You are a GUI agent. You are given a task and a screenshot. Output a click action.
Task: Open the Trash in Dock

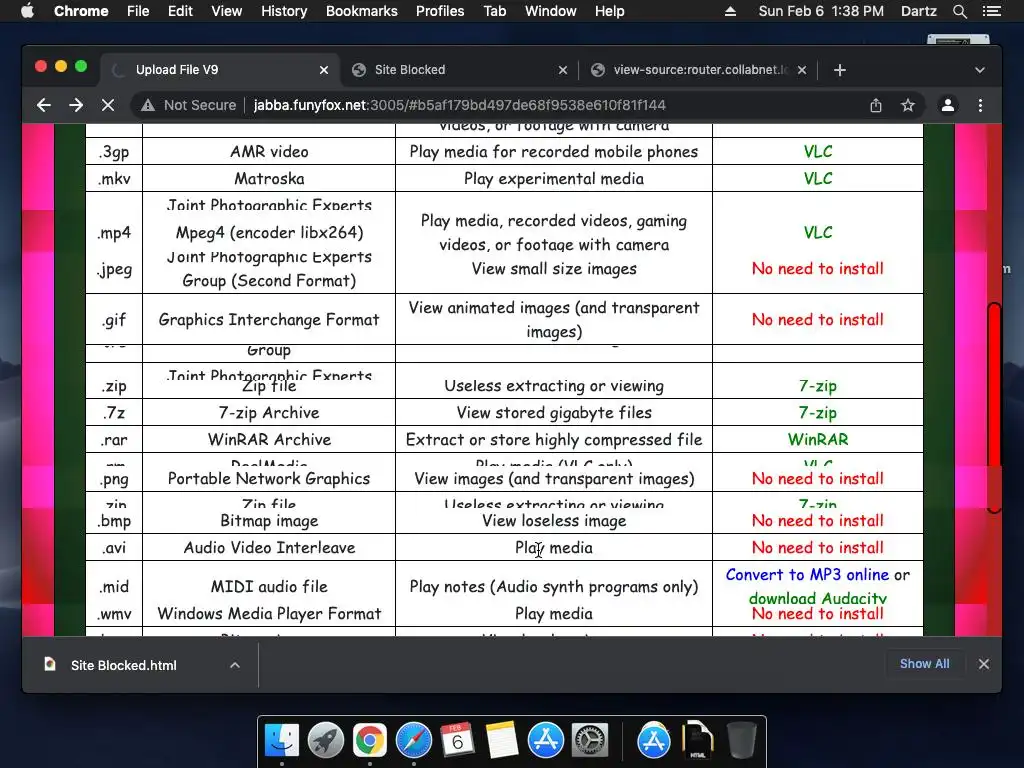click(741, 741)
